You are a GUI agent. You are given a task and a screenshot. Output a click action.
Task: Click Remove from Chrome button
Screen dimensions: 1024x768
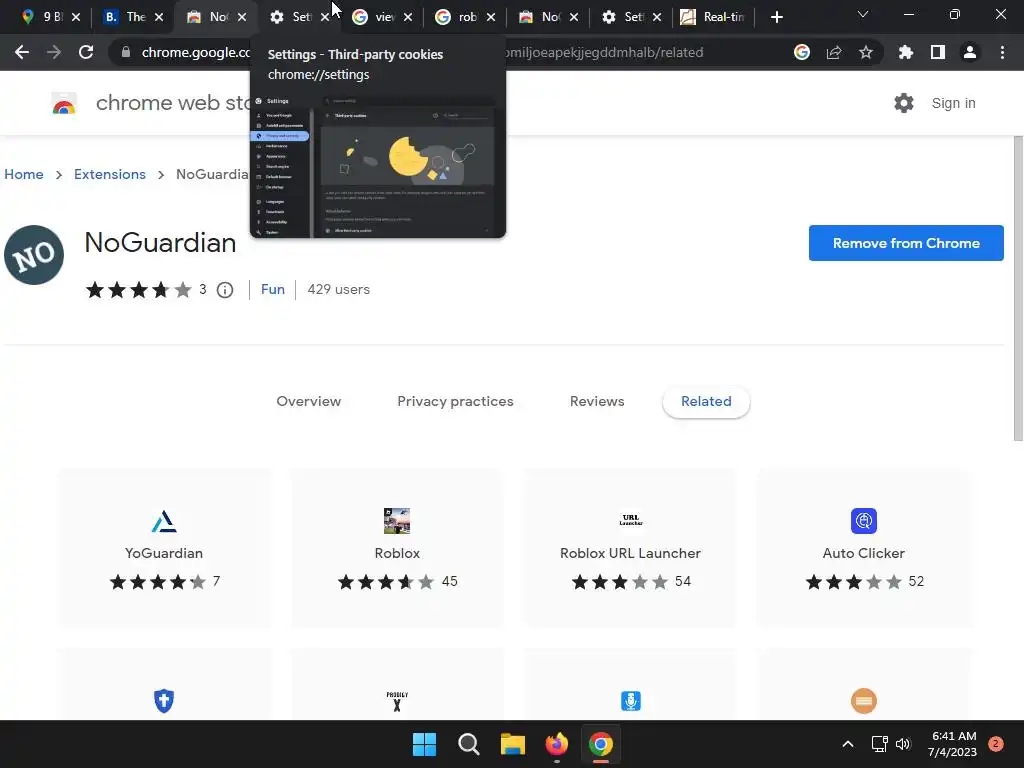tap(906, 243)
